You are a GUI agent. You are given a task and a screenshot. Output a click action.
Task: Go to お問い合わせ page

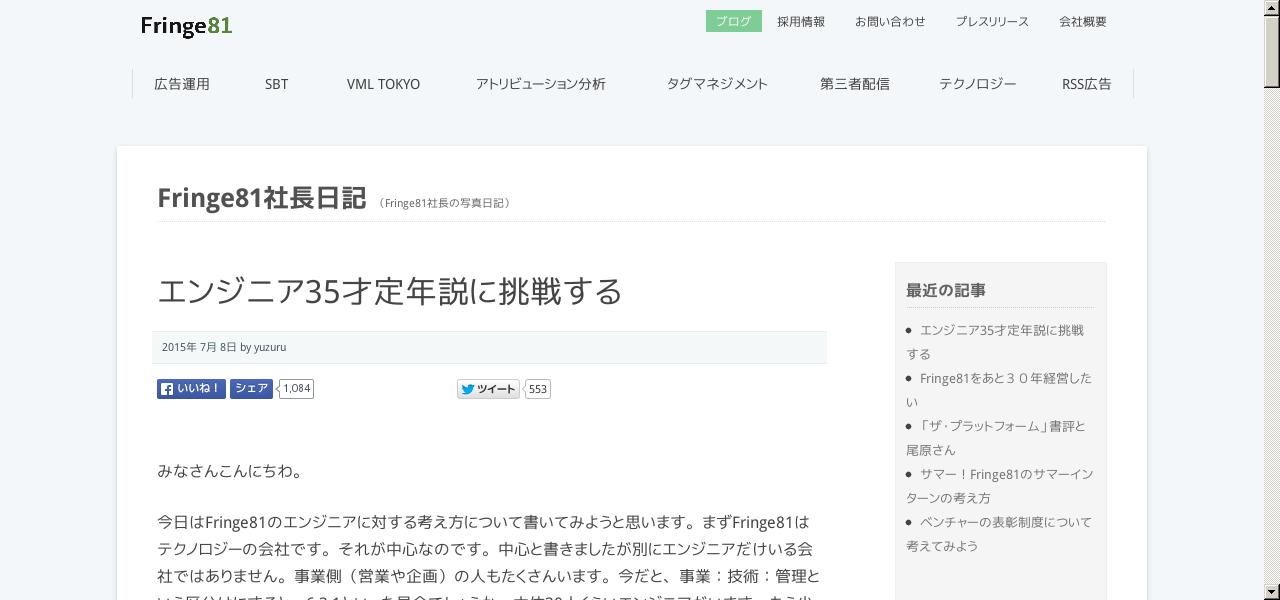(890, 21)
